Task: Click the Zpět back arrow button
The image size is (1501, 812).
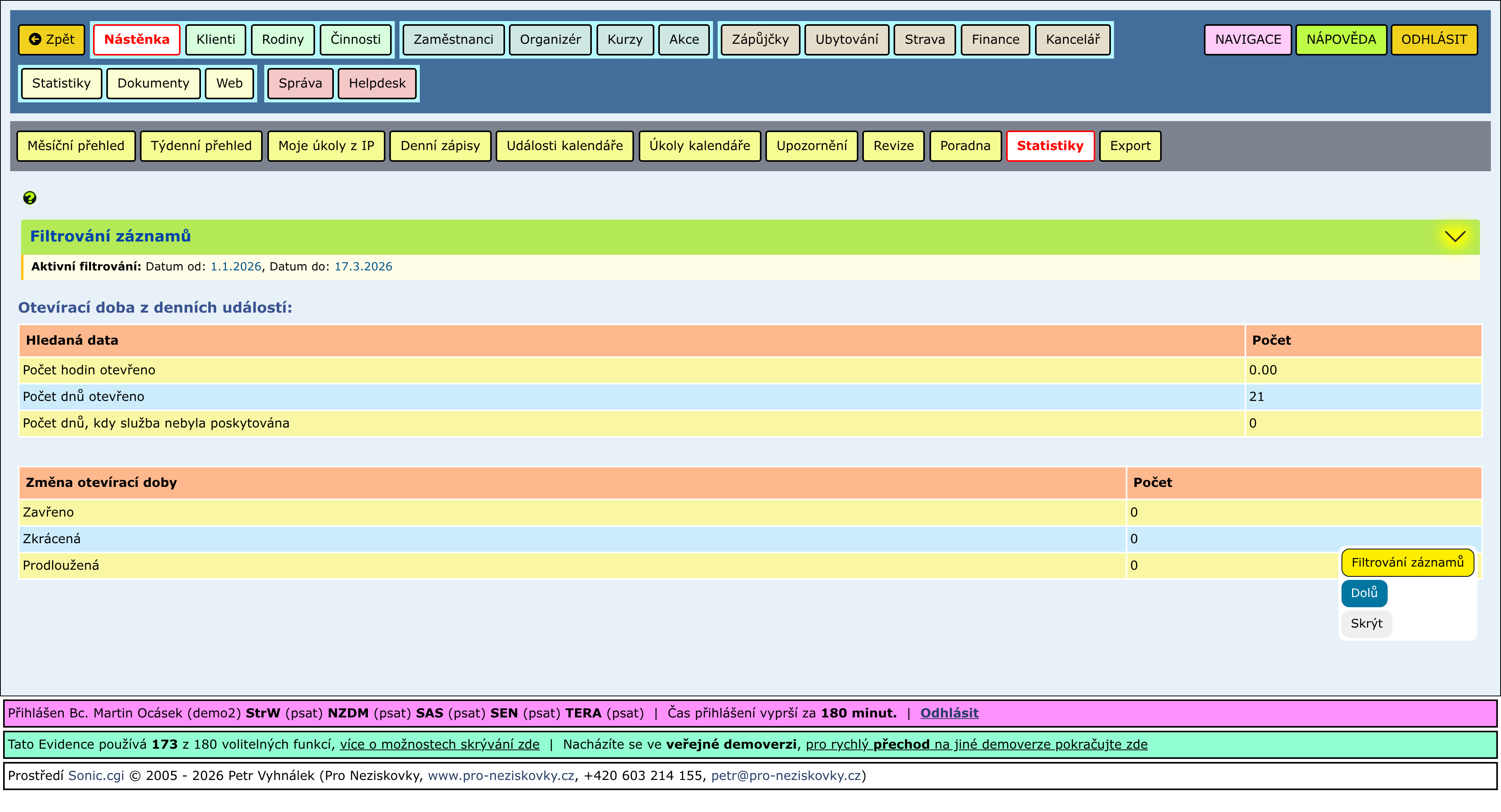Action: (x=52, y=39)
